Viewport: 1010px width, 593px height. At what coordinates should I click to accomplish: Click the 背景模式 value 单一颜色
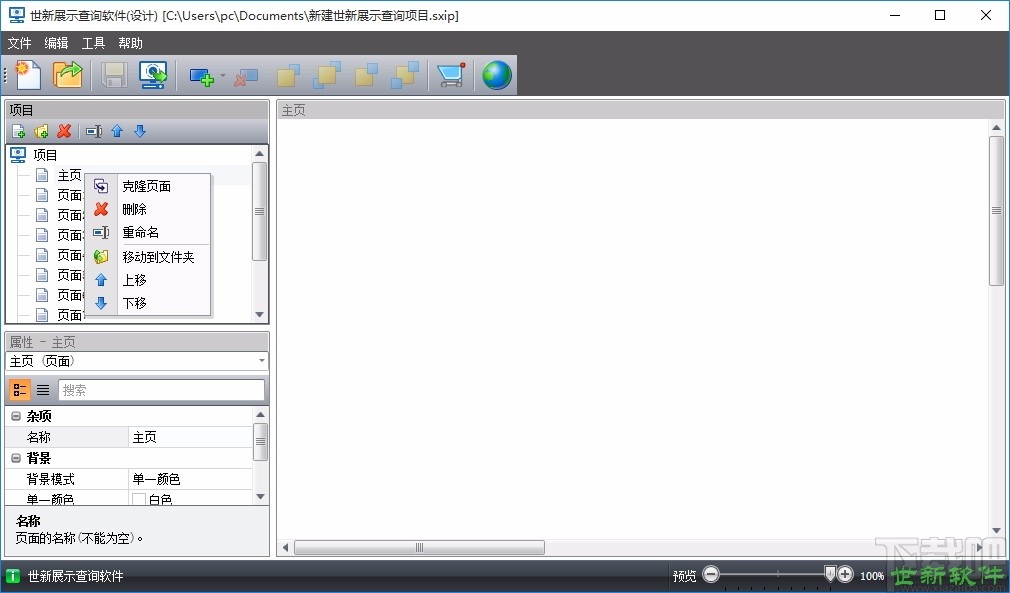[x=191, y=479]
